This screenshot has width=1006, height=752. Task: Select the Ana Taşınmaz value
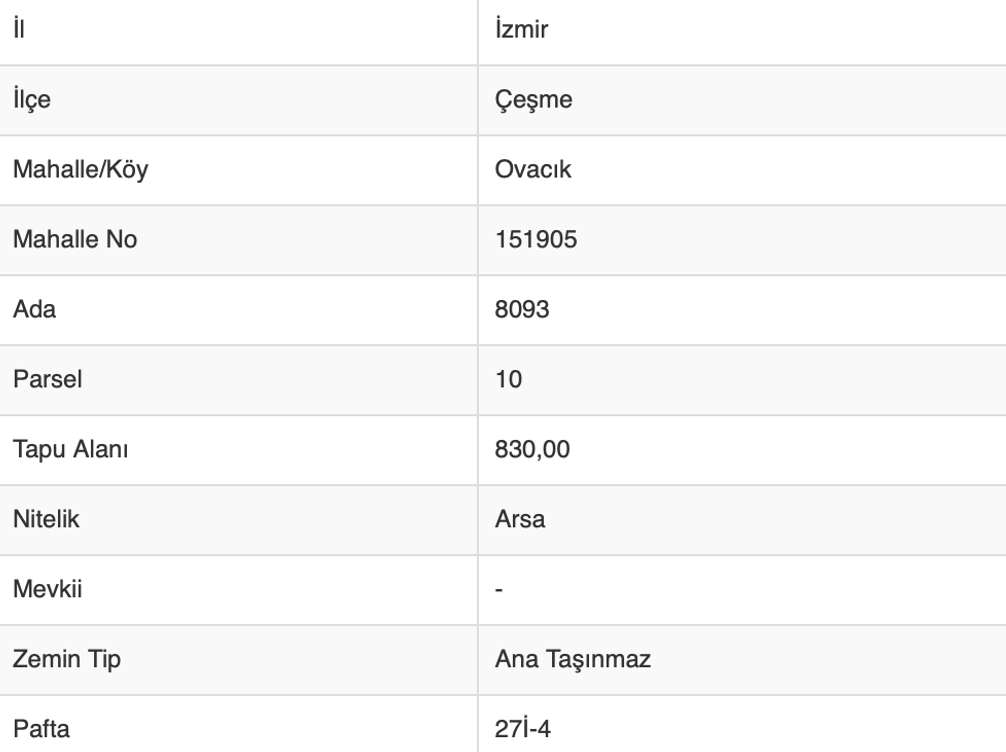coord(574,660)
